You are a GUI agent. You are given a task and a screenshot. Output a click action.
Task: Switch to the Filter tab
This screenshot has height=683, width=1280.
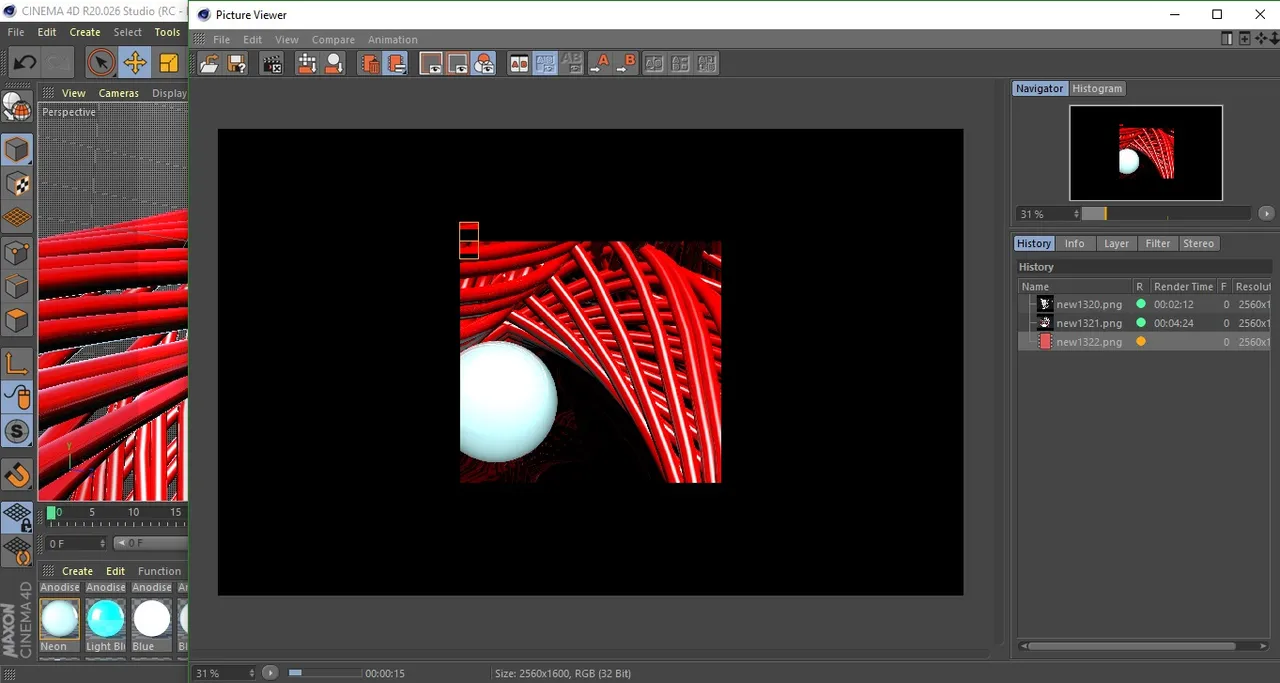point(1157,243)
